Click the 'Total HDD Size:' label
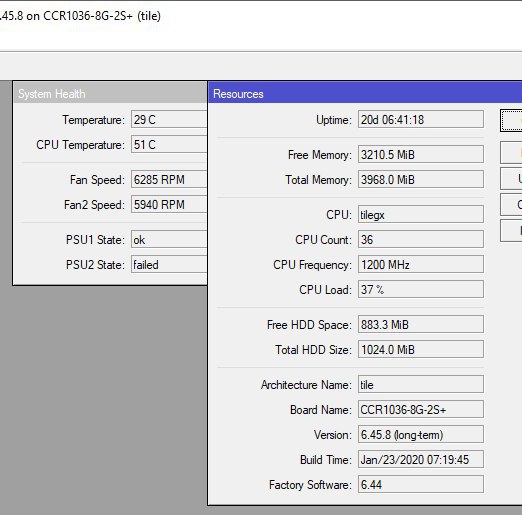Image resolution: width=522 pixels, height=515 pixels. coord(313,350)
